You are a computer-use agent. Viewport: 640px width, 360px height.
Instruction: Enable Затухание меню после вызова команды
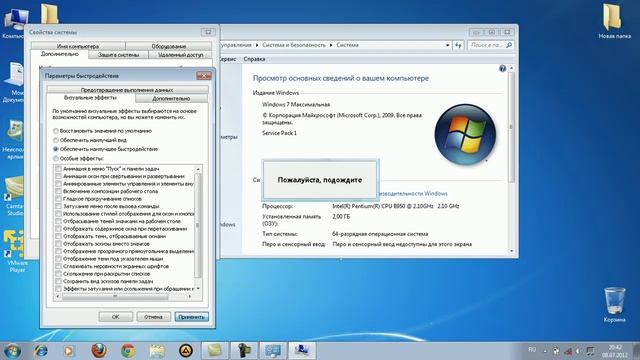point(58,206)
